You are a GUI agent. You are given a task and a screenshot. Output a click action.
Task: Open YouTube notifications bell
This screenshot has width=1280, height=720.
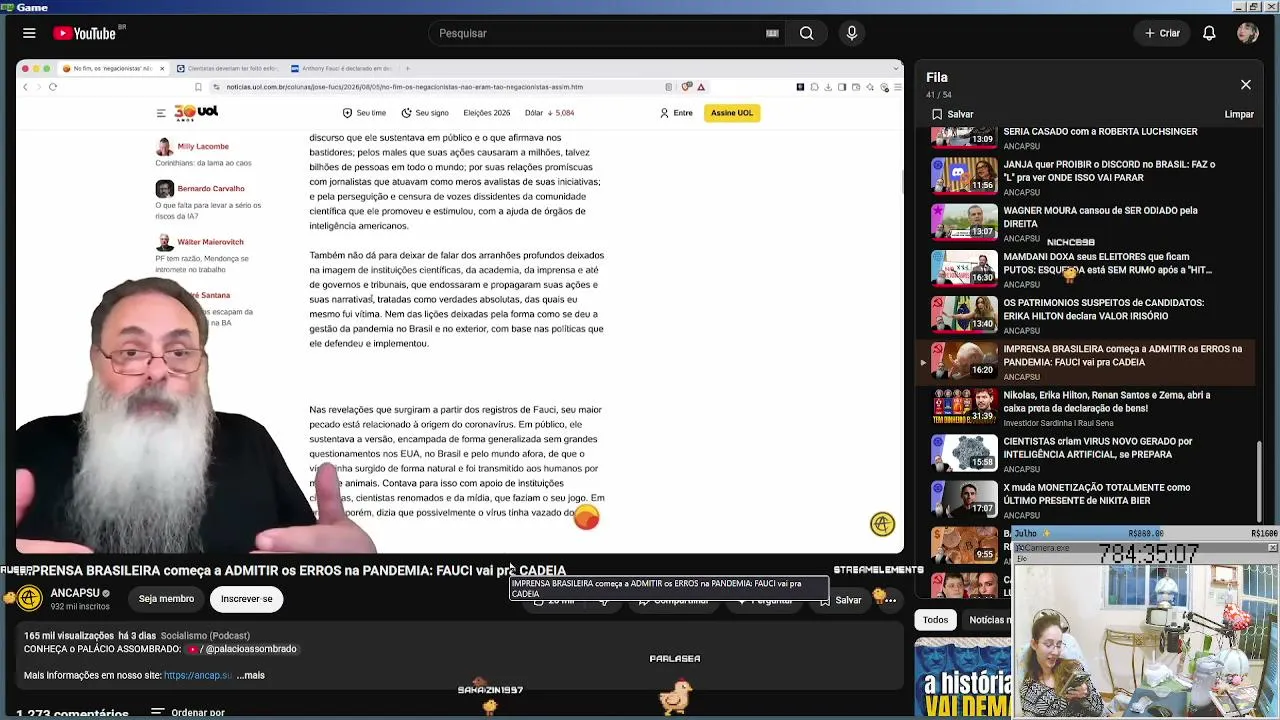(1209, 33)
